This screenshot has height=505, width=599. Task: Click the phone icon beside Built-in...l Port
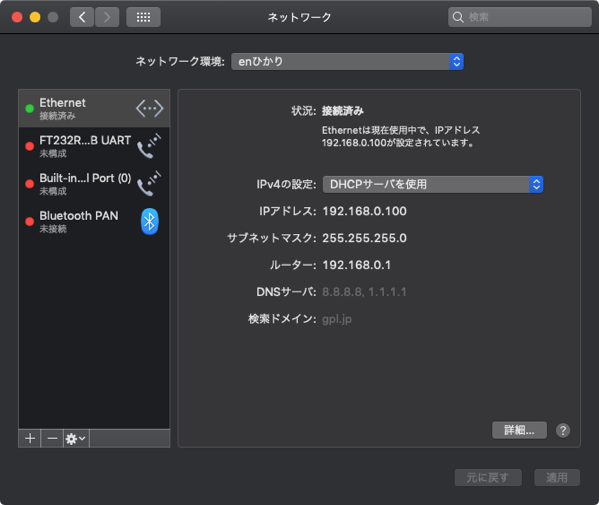tap(149, 184)
